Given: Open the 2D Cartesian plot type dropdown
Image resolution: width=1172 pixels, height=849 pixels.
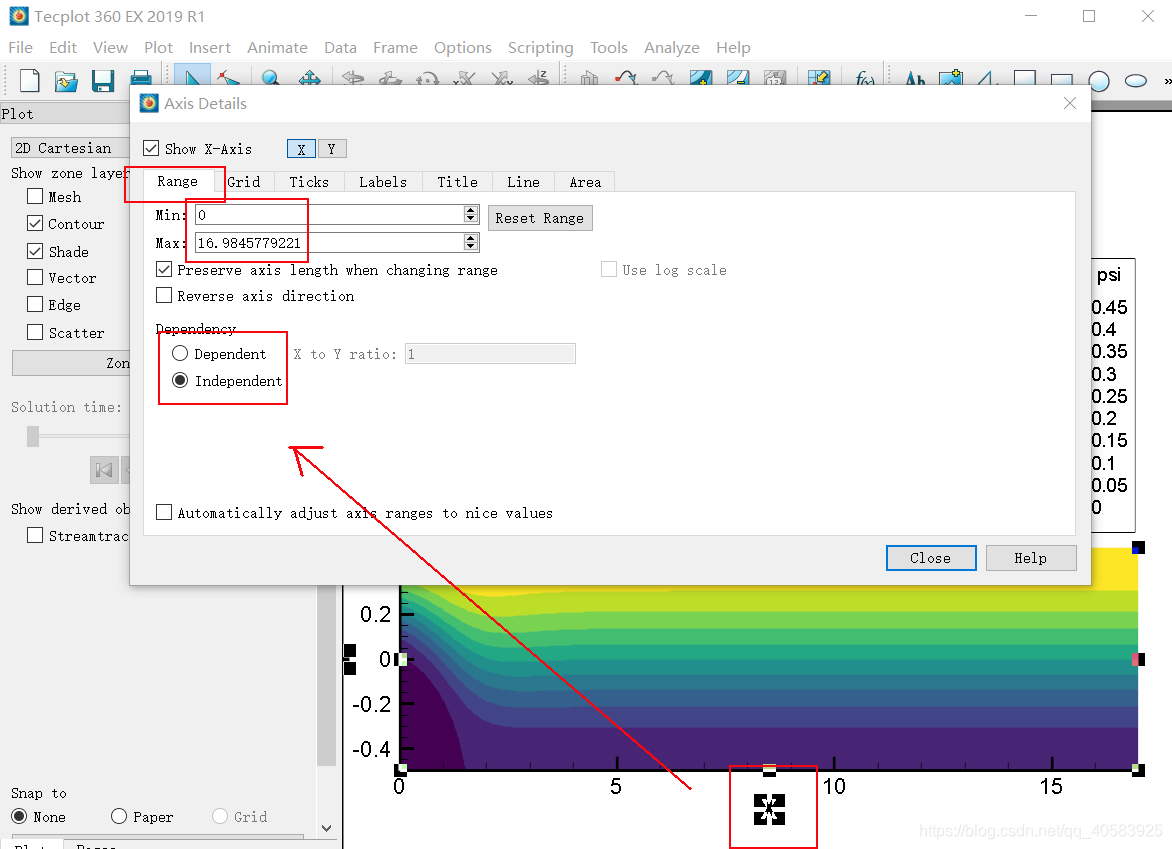Looking at the screenshot, I should pyautogui.click(x=71, y=148).
